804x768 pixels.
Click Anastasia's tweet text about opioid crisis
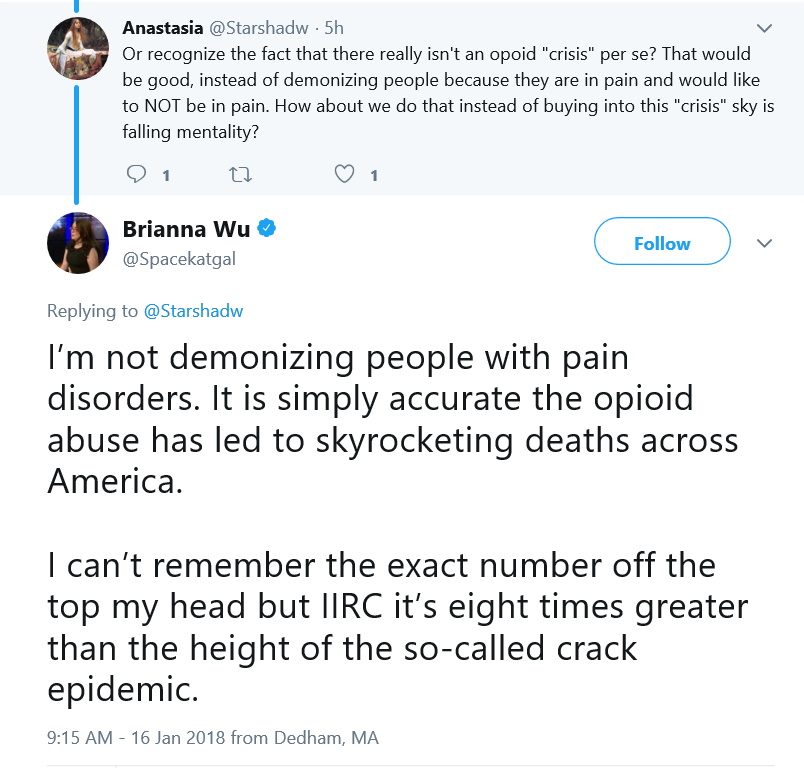click(x=448, y=93)
